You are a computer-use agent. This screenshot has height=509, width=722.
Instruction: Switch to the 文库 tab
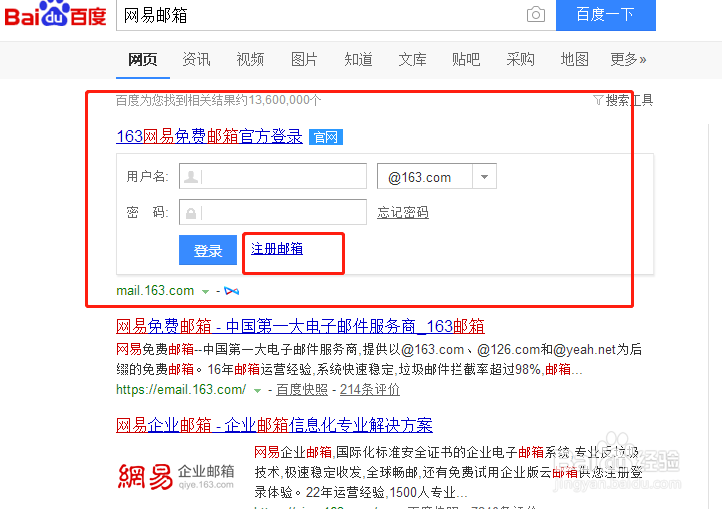point(412,59)
